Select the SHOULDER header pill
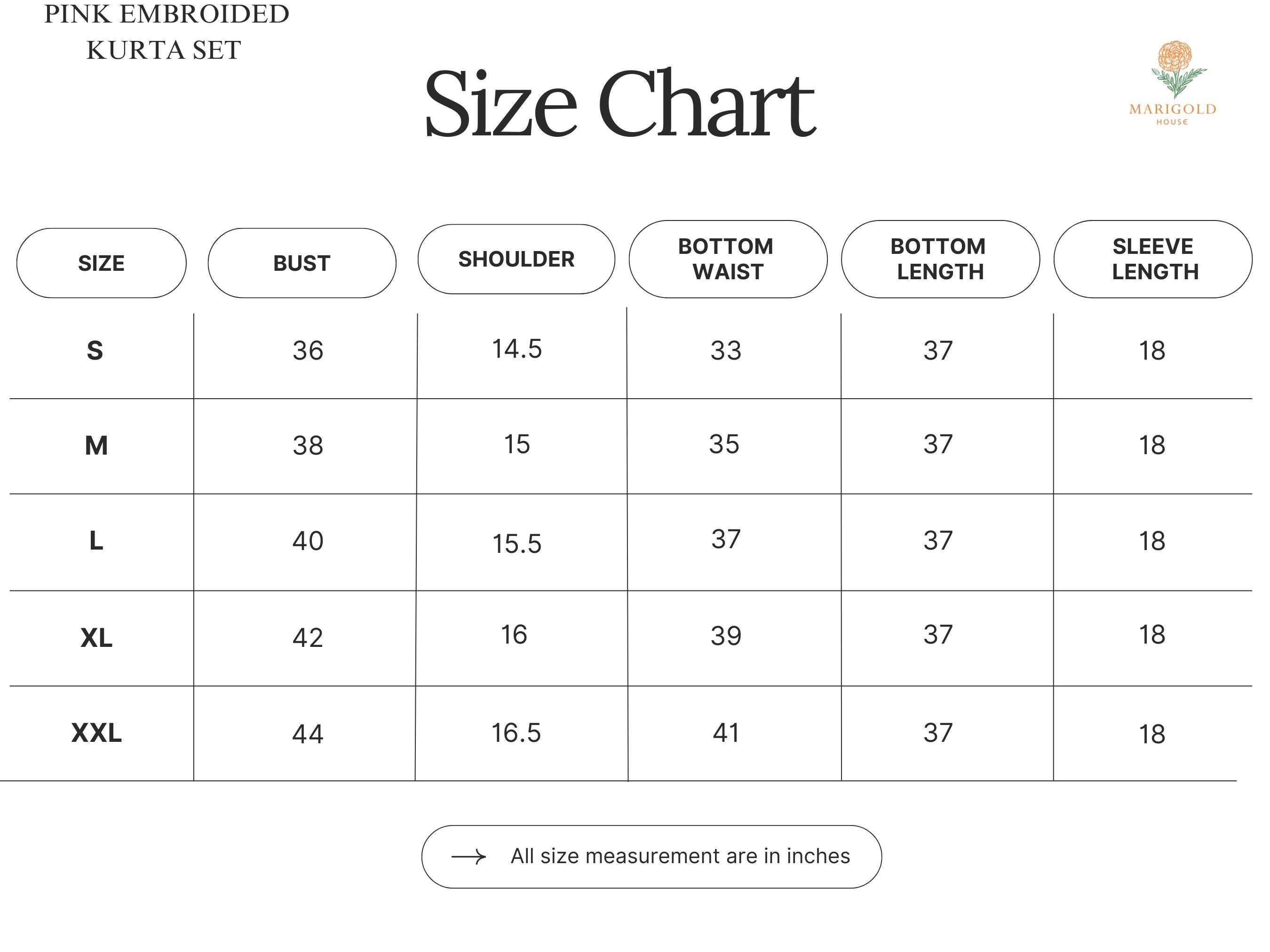 tap(516, 259)
